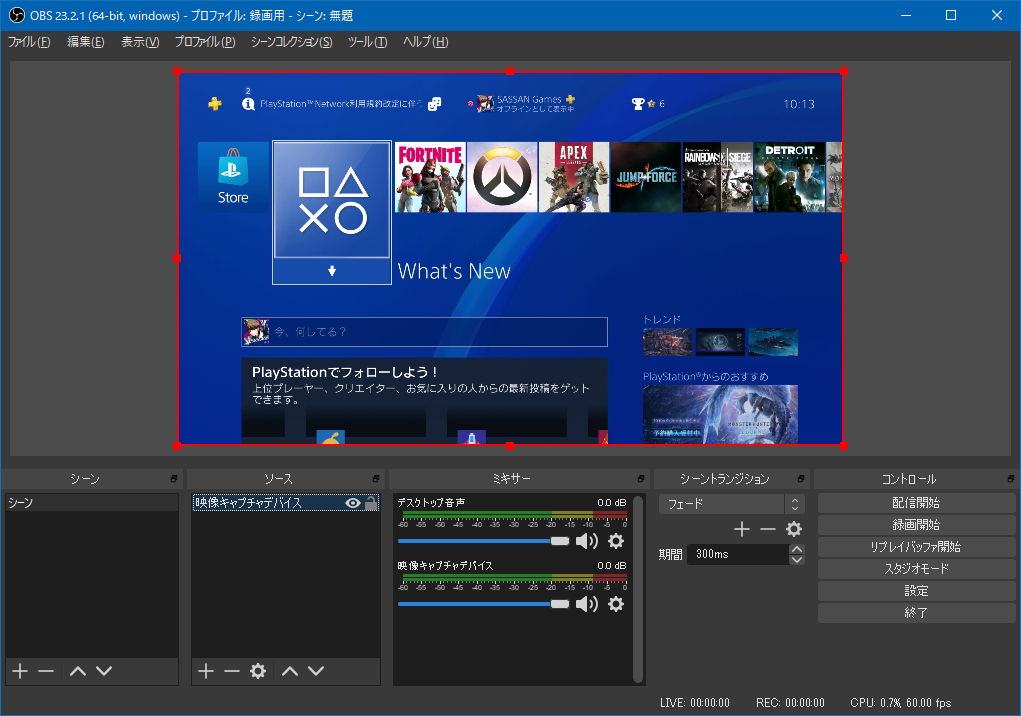
Task: Click the mixer panel vertical scrollbar
Action: pyautogui.click(x=638, y=589)
